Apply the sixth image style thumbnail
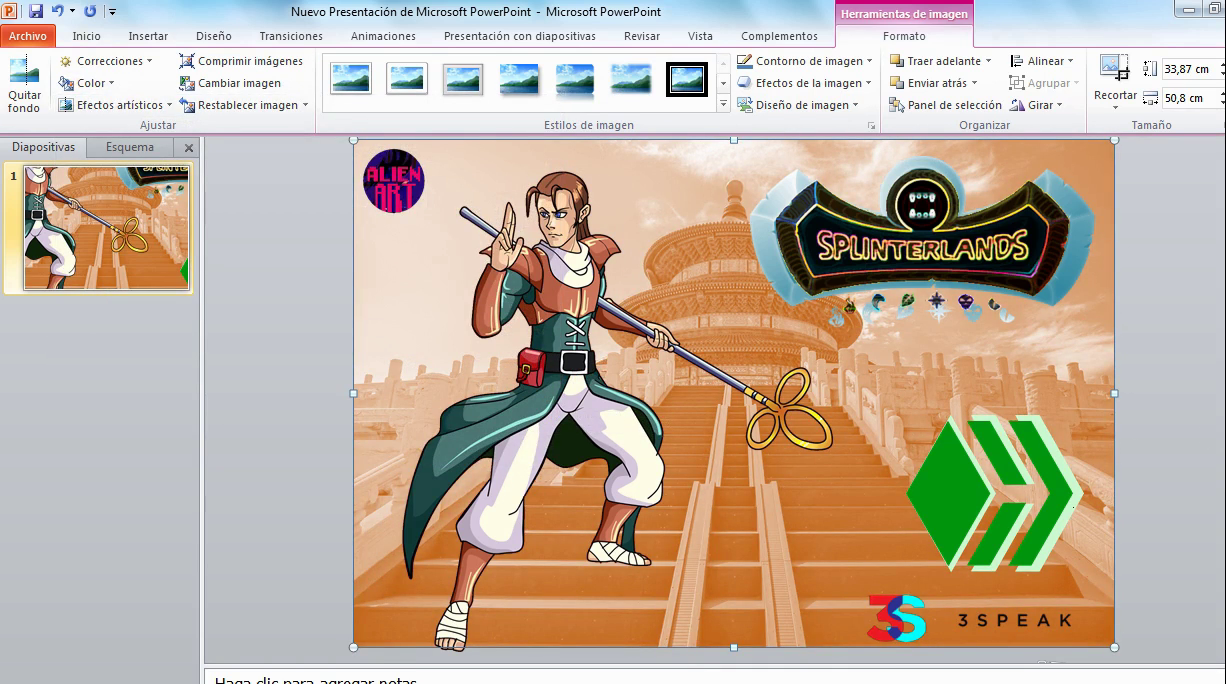Screen dimensions: 1226x684 click(x=631, y=78)
